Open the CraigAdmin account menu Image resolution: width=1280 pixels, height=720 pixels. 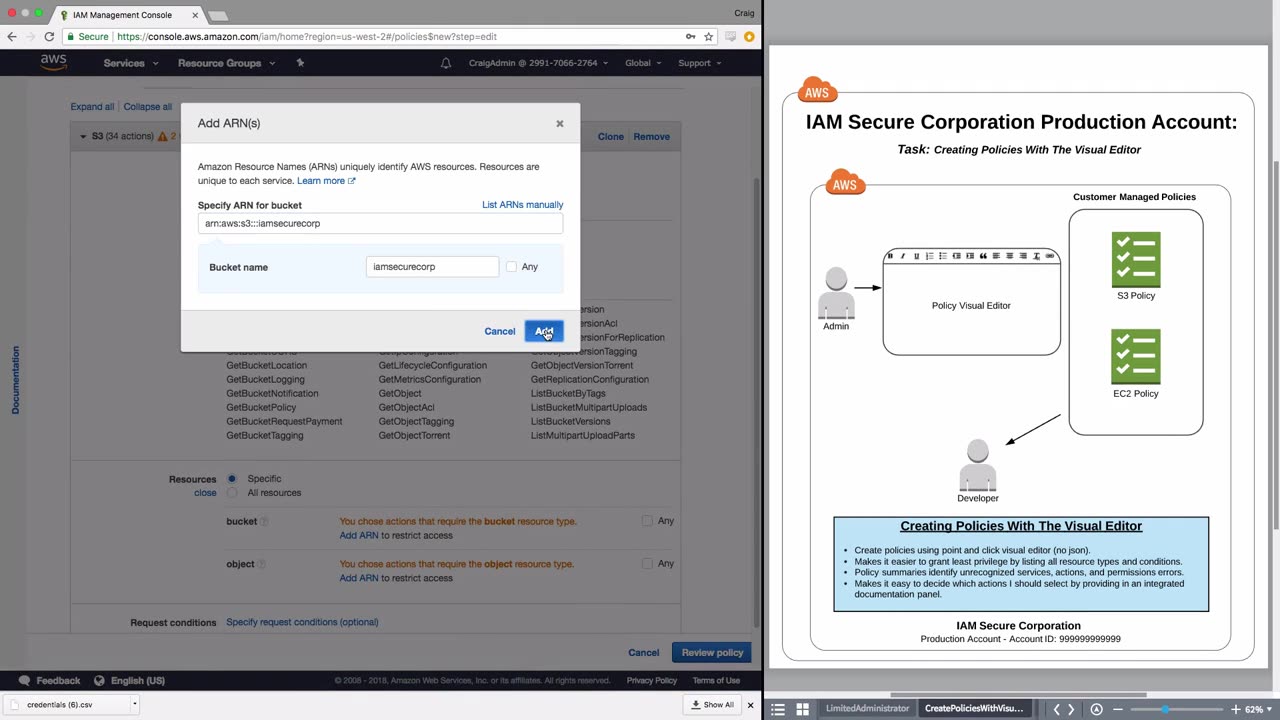click(x=538, y=63)
